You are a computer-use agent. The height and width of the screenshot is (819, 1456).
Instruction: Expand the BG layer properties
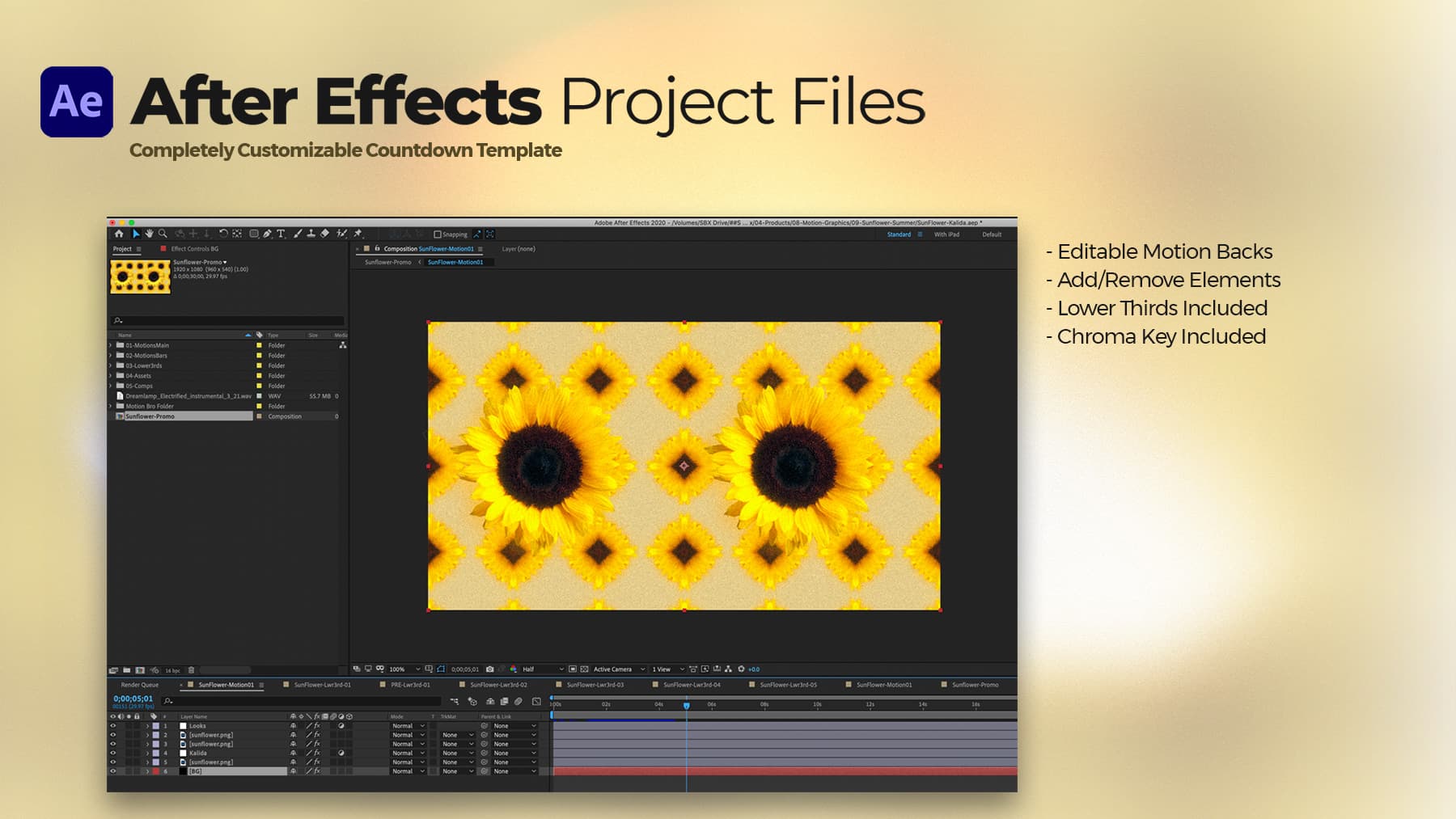pyautogui.click(x=147, y=771)
